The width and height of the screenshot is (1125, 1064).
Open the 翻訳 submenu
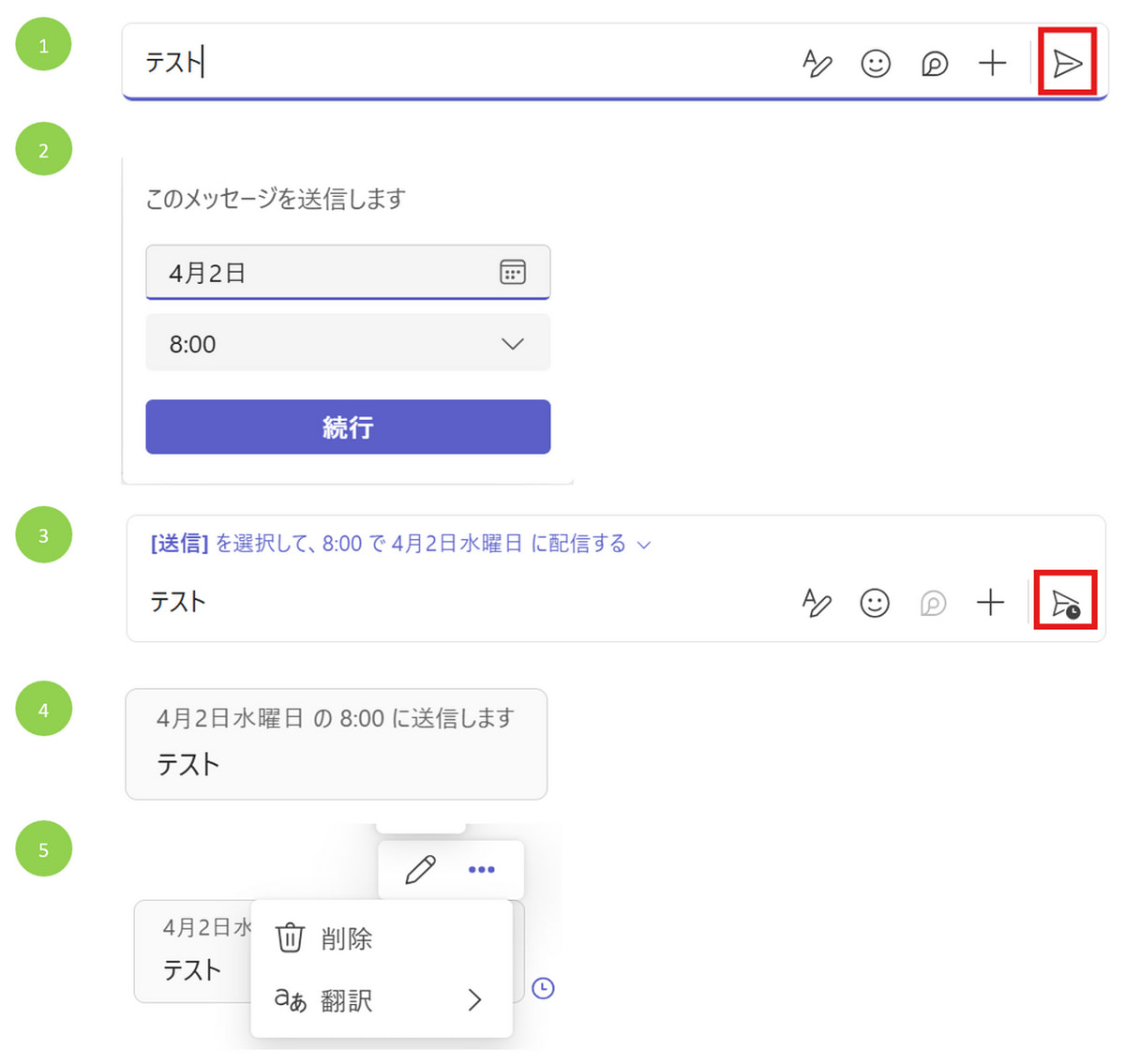tap(382, 1000)
